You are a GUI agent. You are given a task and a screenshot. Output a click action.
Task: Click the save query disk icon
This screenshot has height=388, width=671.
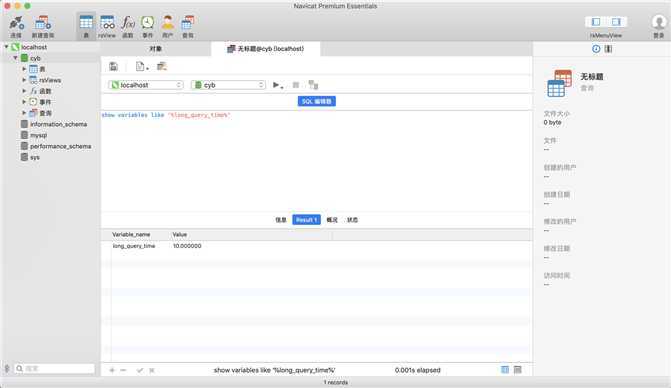pyautogui.click(x=113, y=66)
